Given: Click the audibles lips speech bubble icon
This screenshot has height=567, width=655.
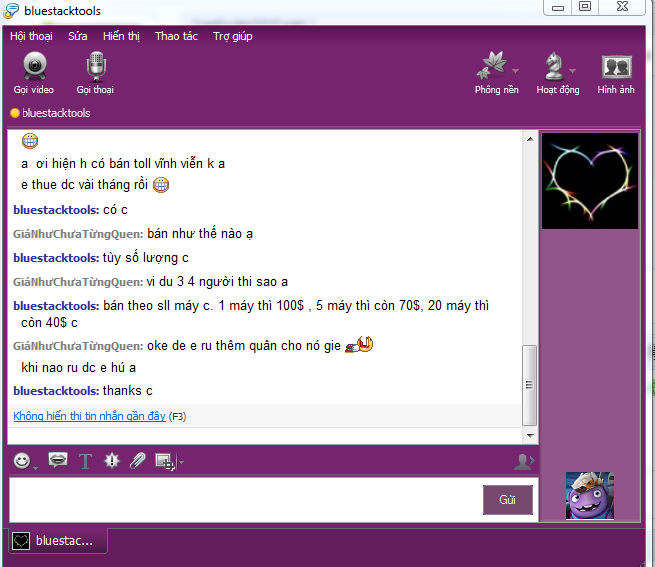Looking at the screenshot, I should [x=58, y=460].
